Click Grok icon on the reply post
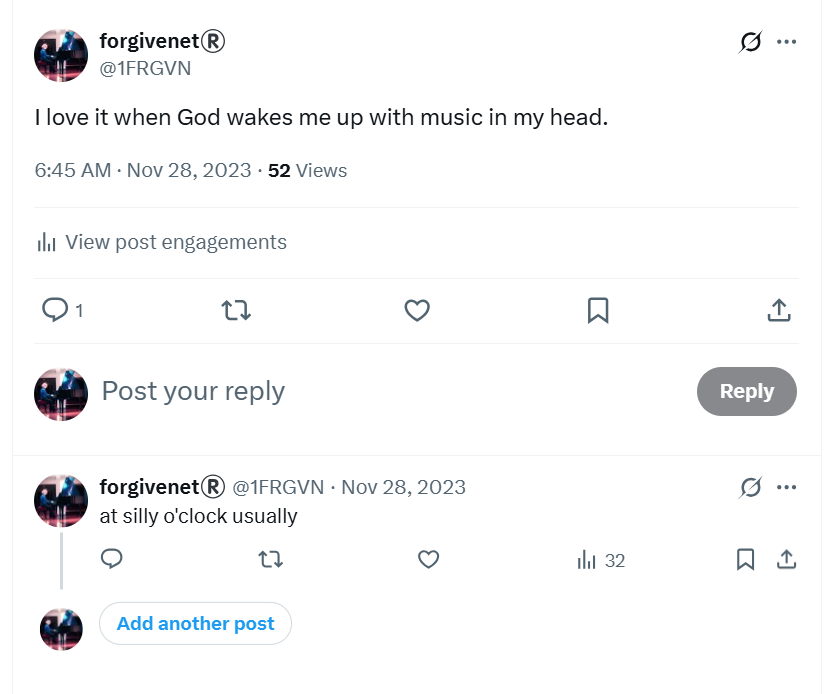Viewport: 840px width, 694px height. (x=750, y=487)
